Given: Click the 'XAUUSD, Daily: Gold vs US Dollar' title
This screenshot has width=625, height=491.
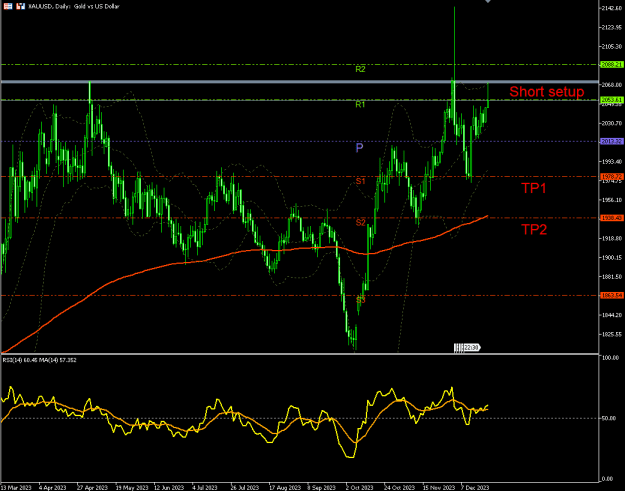Looking at the screenshot, I should click(74, 6).
